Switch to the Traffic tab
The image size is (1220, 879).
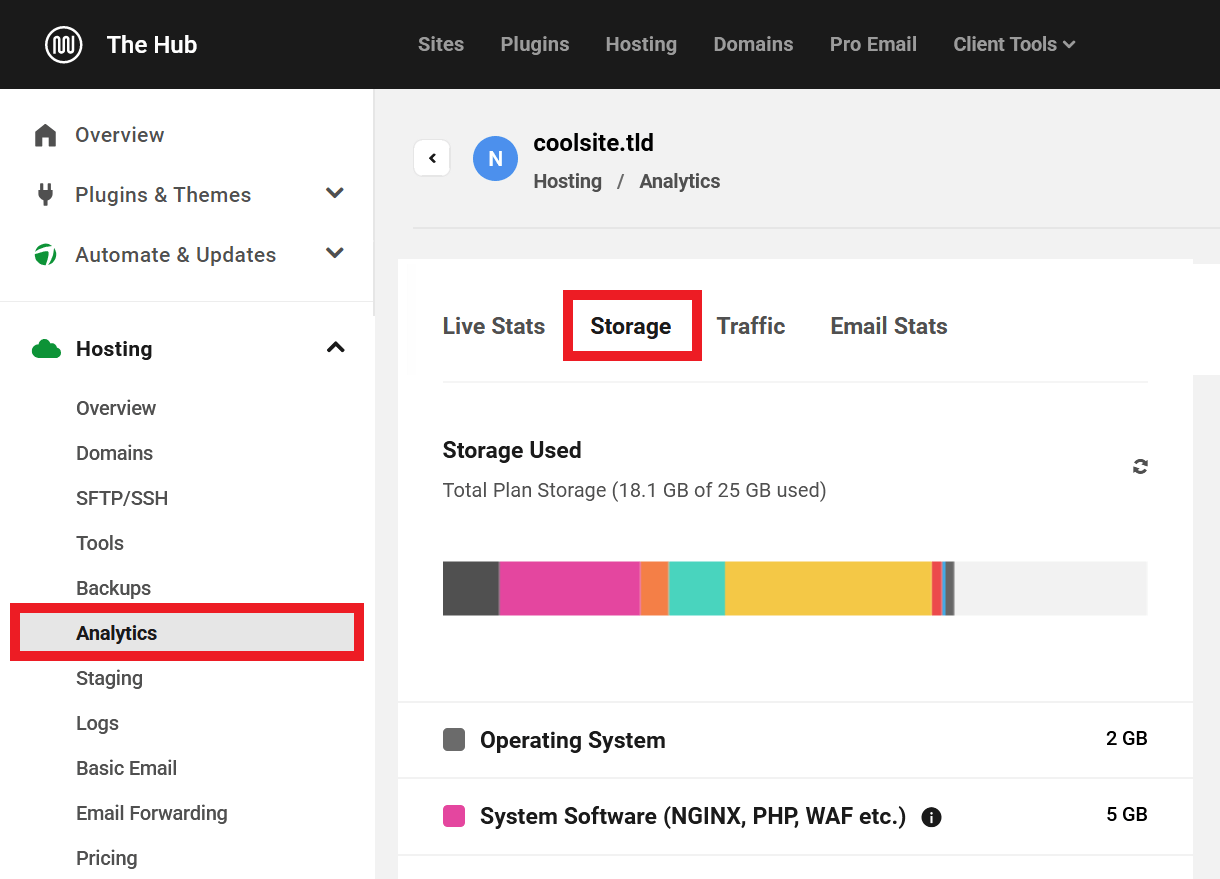pyautogui.click(x=750, y=326)
